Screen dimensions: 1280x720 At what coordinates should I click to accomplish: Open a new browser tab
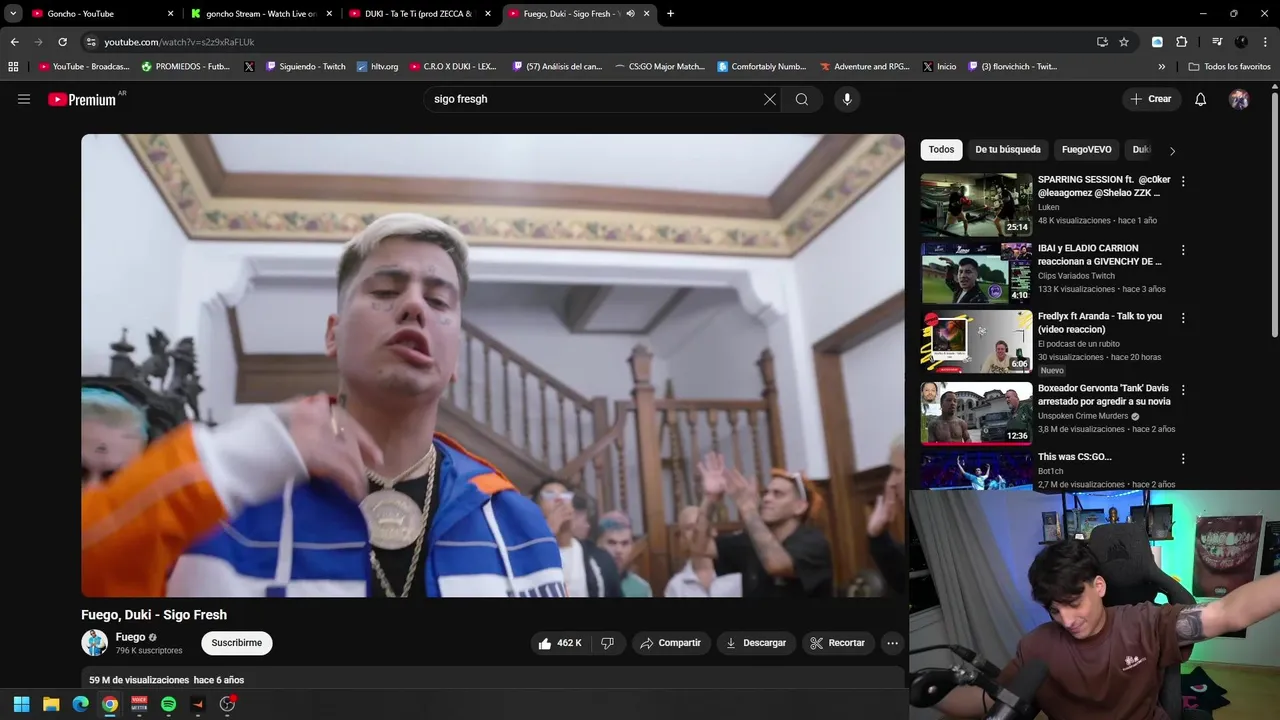(x=670, y=14)
